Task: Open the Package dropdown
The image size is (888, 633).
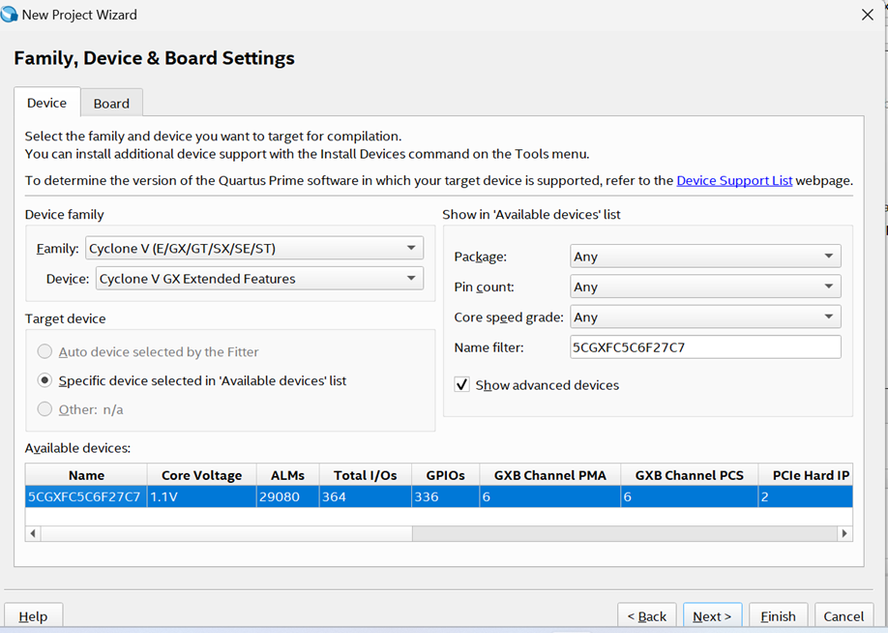Action: point(705,257)
